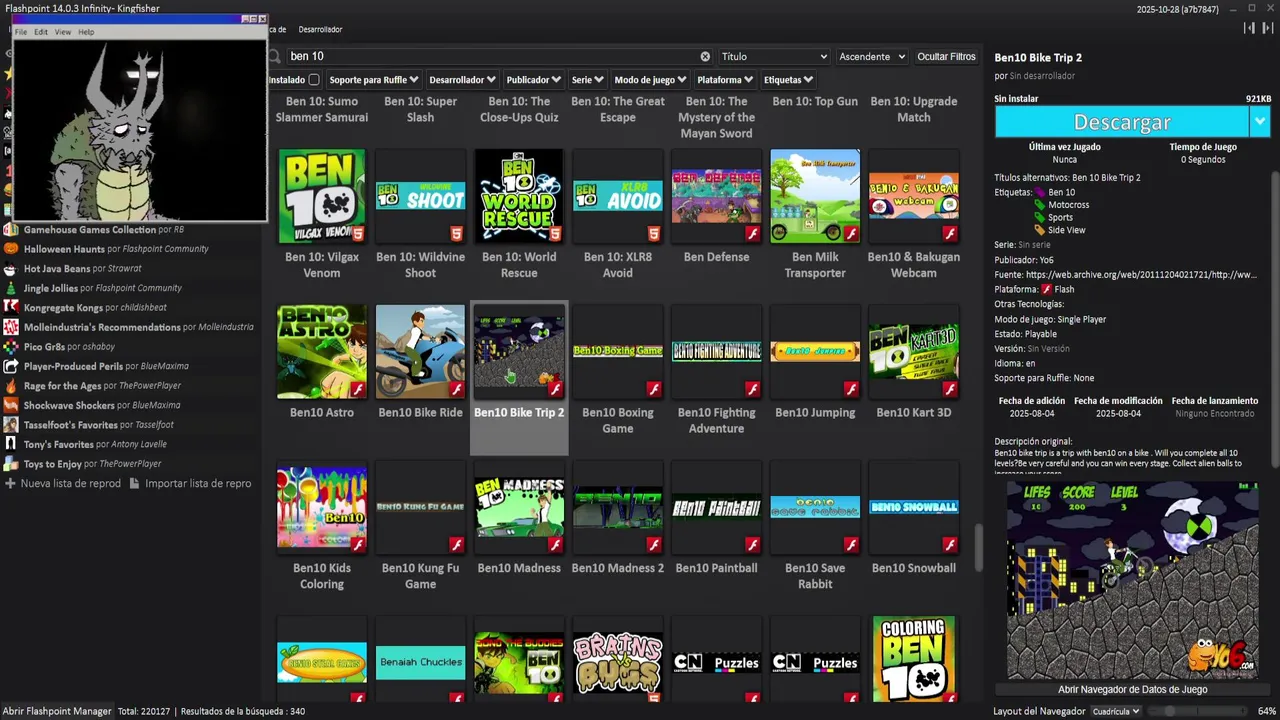
Task: Click the Ocultar Filtros button
Action: point(946,57)
